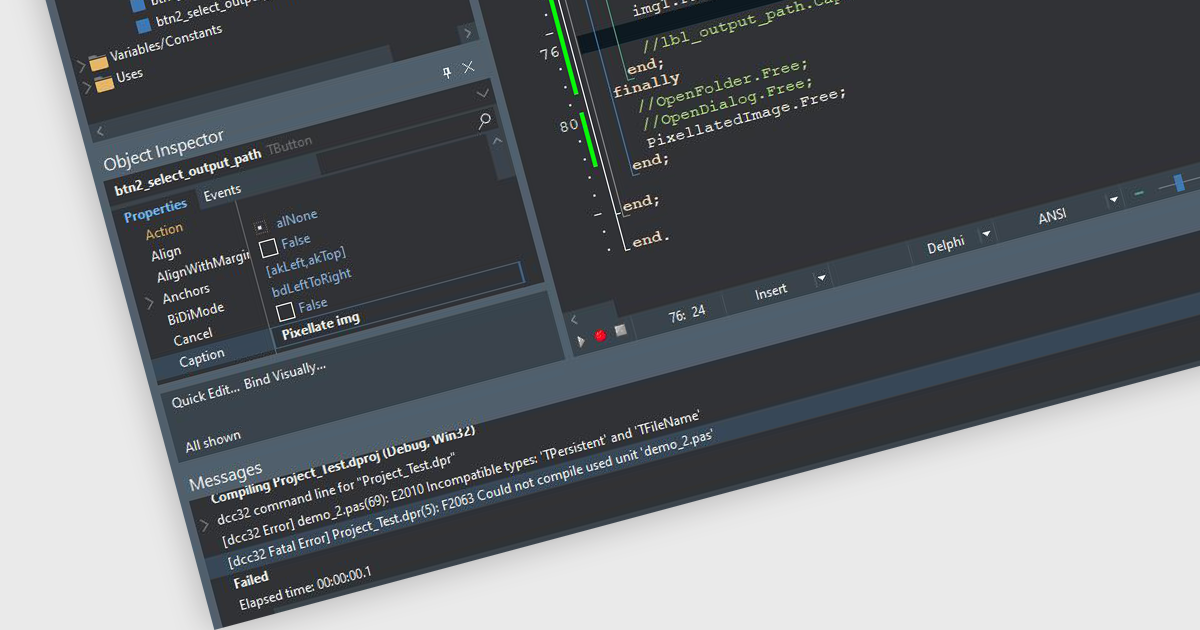Select the AlignWithMargins property name
Viewport: 1200px width, 630px height.
(x=202, y=268)
